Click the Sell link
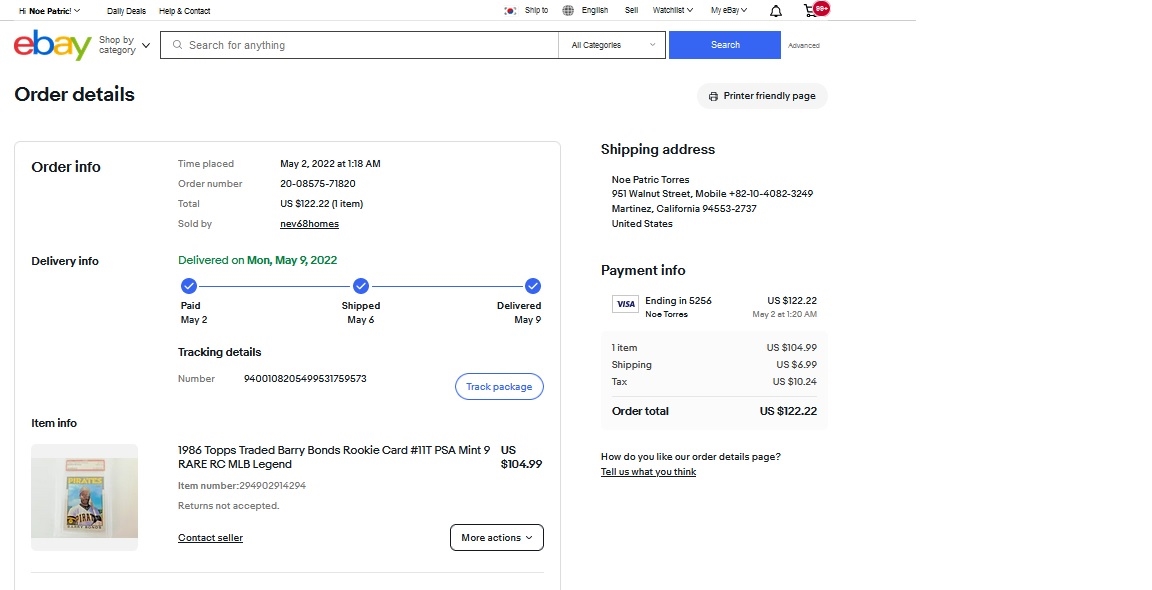 point(631,10)
